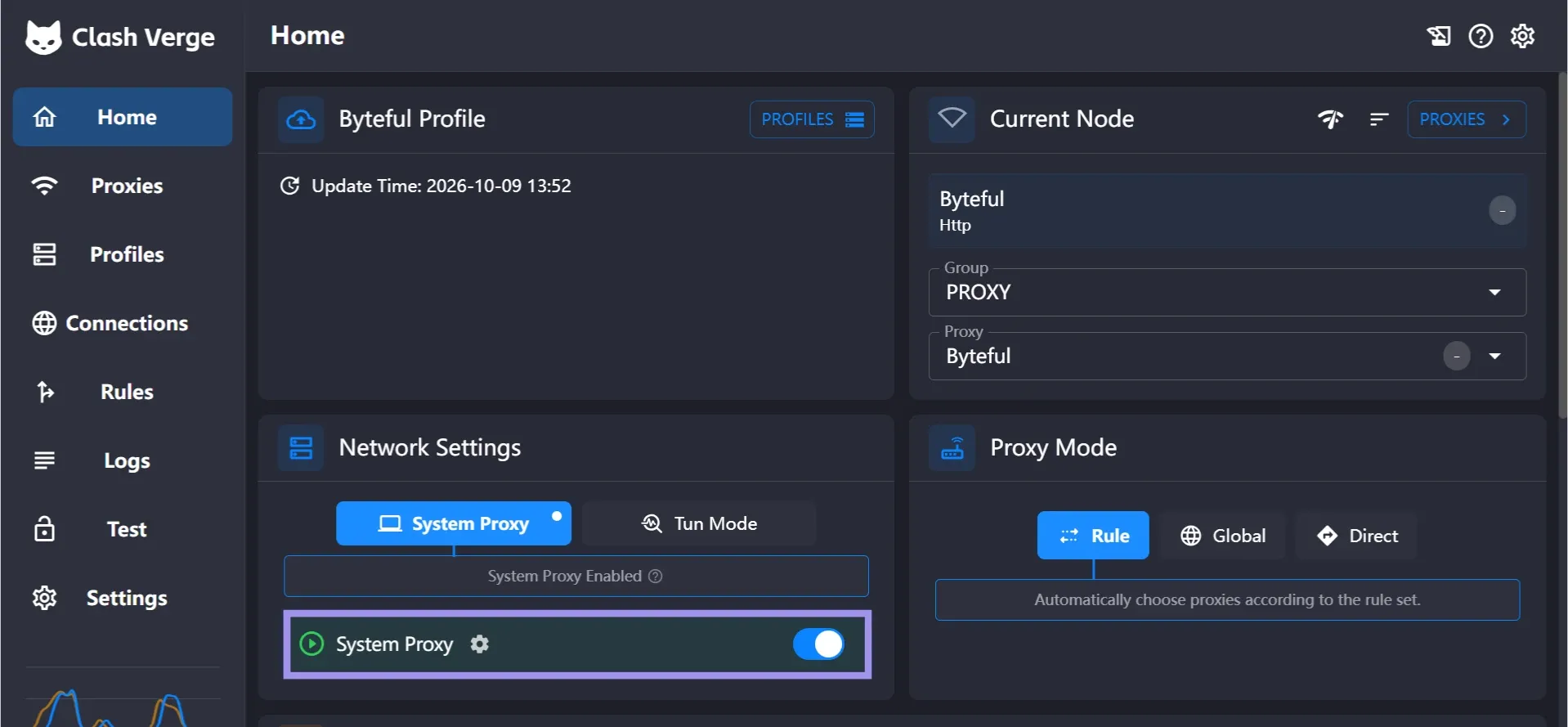Open the terminal icon in the header
The width and height of the screenshot is (1568, 727).
click(1439, 36)
